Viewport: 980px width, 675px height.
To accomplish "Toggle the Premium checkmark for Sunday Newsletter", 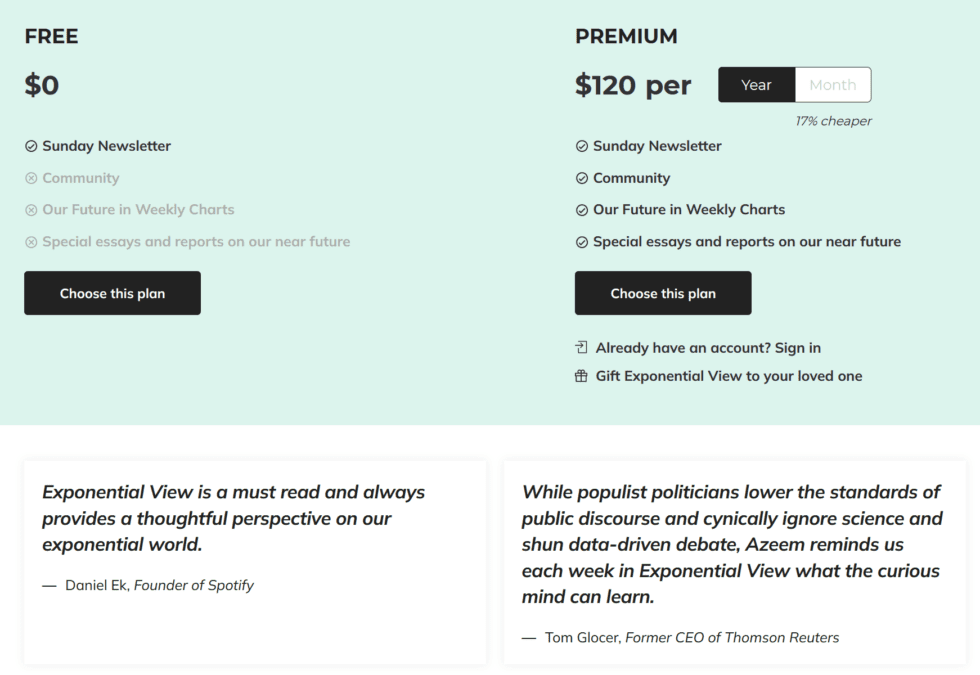I will click(581, 146).
